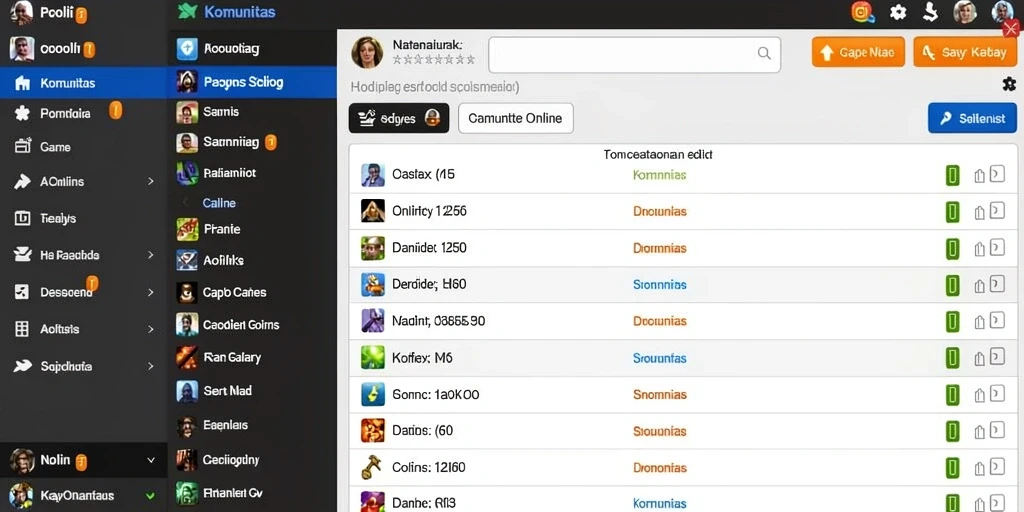The image size is (1024, 512).
Task: Click the share icon in Kofiex row
Action: click(979, 358)
